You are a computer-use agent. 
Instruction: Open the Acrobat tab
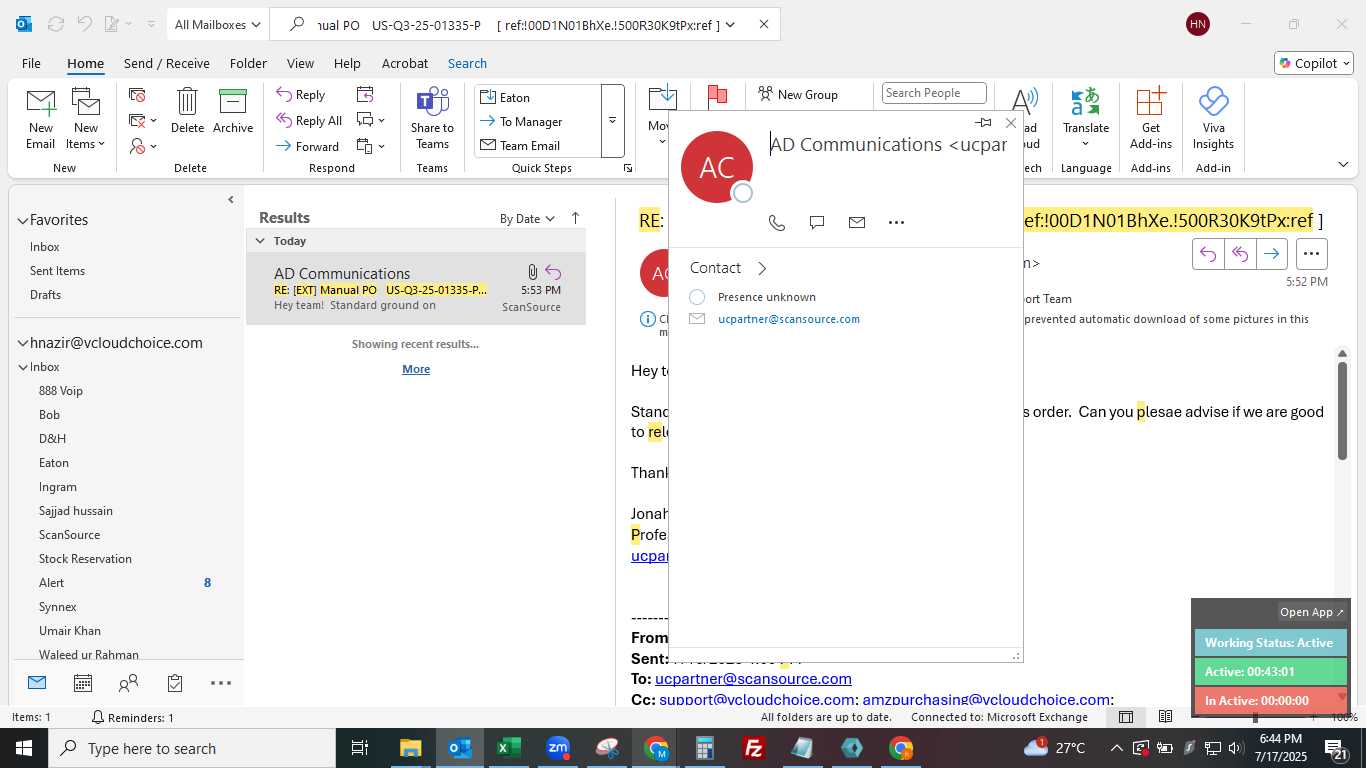pyautogui.click(x=405, y=63)
